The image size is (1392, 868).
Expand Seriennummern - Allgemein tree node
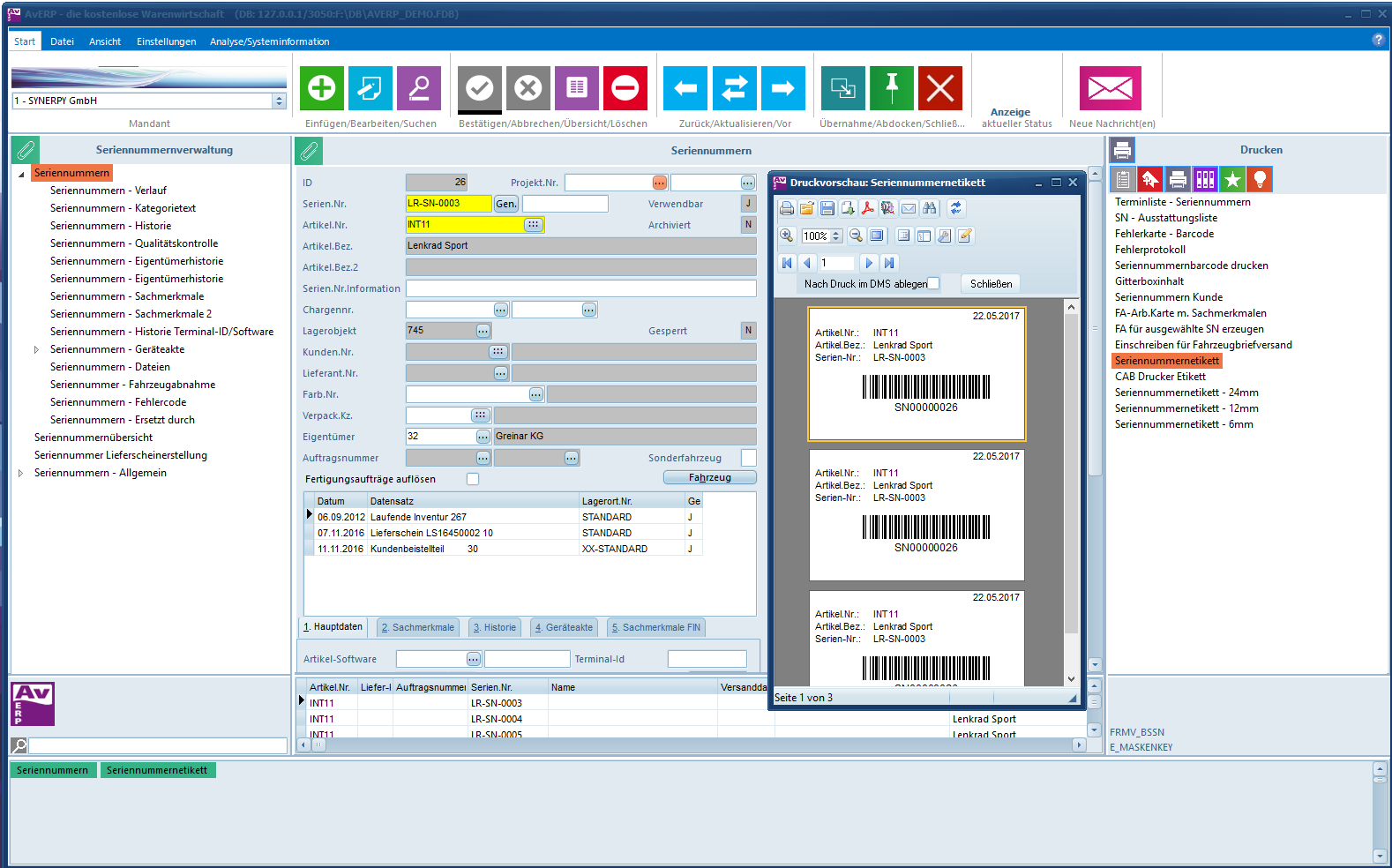tap(21, 473)
